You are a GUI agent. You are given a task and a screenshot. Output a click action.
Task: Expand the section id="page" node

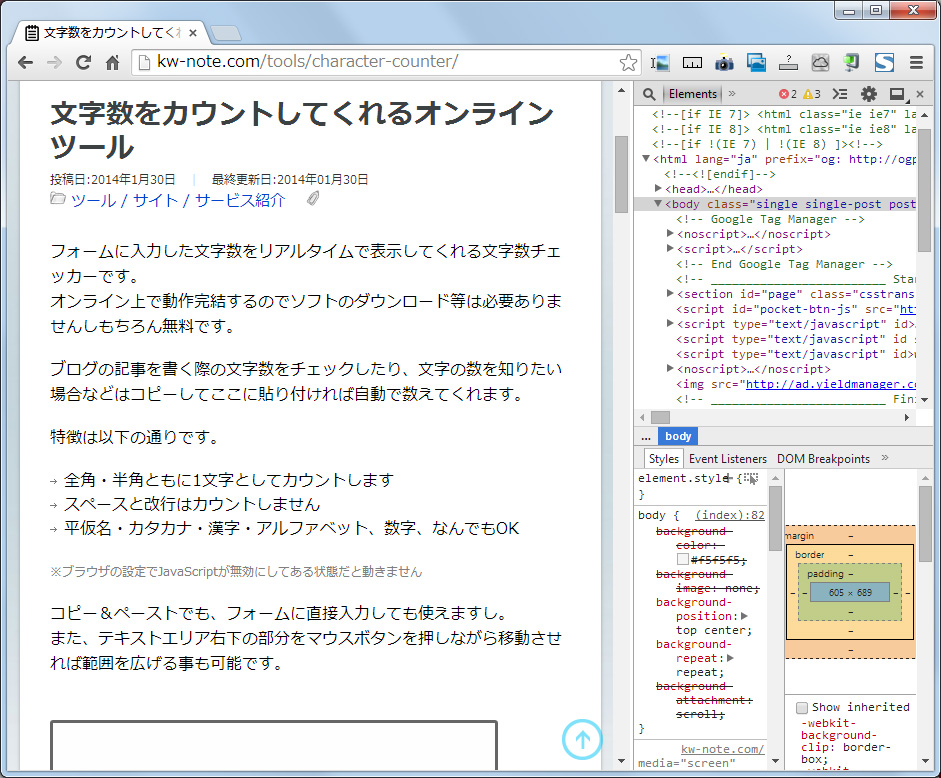[x=670, y=294]
